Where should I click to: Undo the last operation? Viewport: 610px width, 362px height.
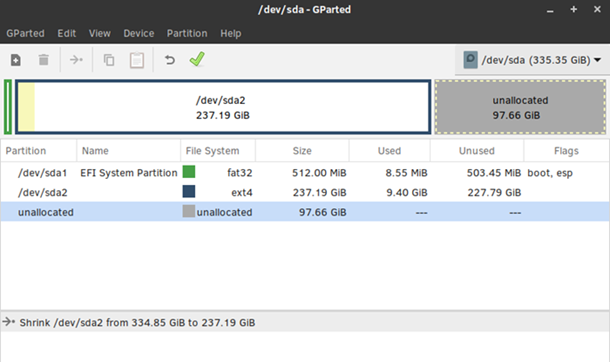(170, 60)
